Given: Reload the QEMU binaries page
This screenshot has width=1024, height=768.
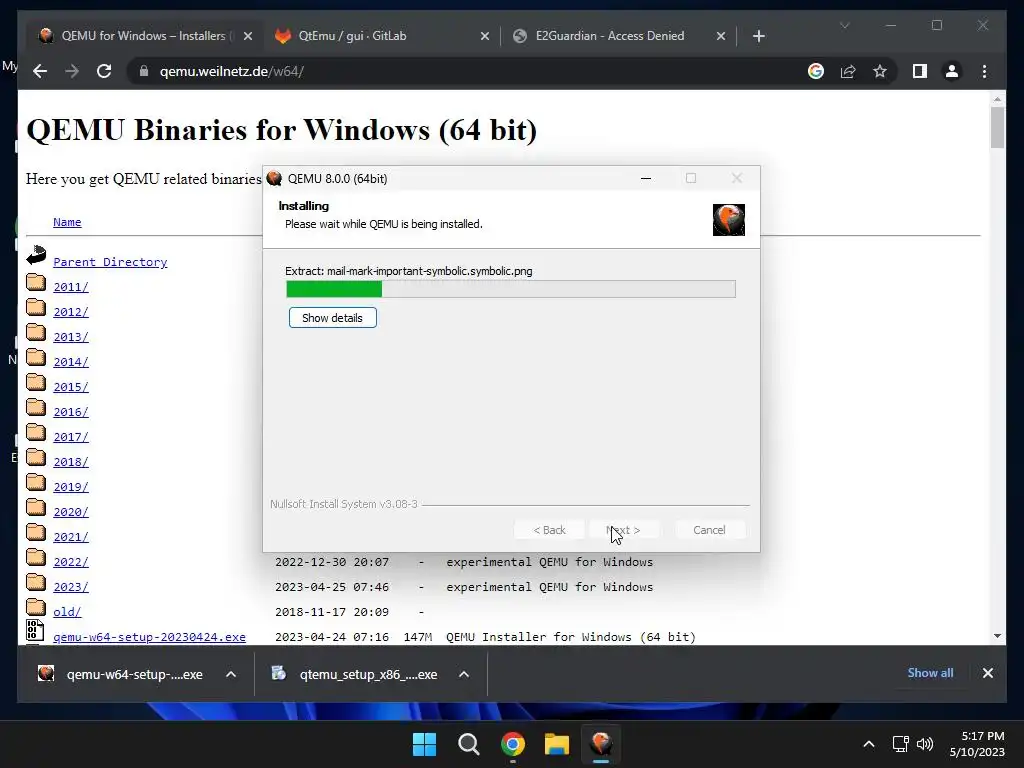Looking at the screenshot, I should (x=104, y=71).
